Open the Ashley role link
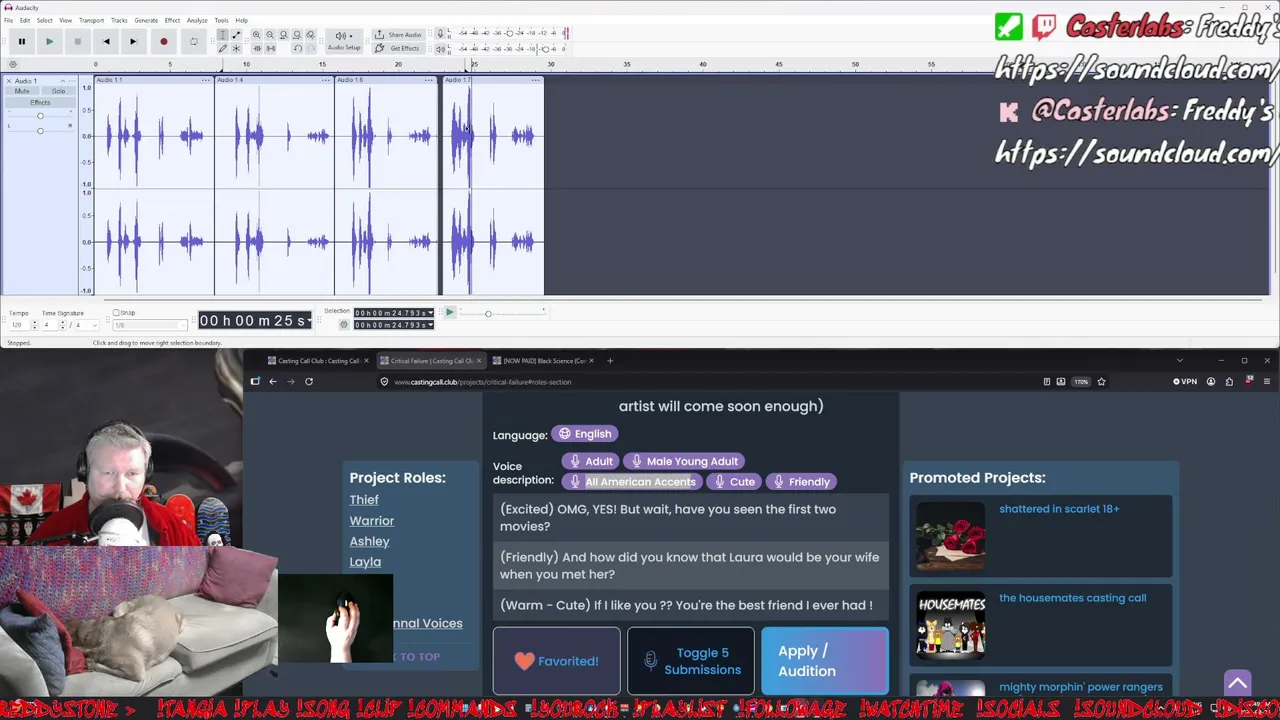The height and width of the screenshot is (720, 1280). (x=369, y=541)
